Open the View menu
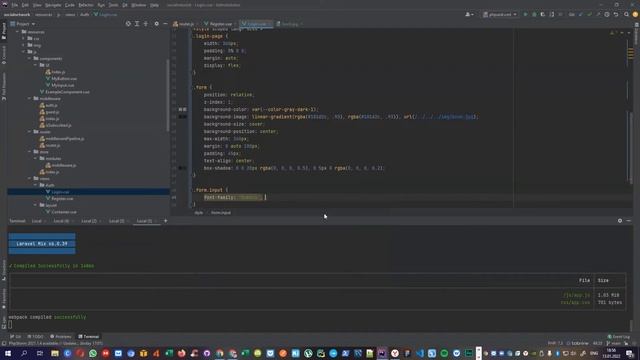The image size is (640, 360). click(37, 5)
